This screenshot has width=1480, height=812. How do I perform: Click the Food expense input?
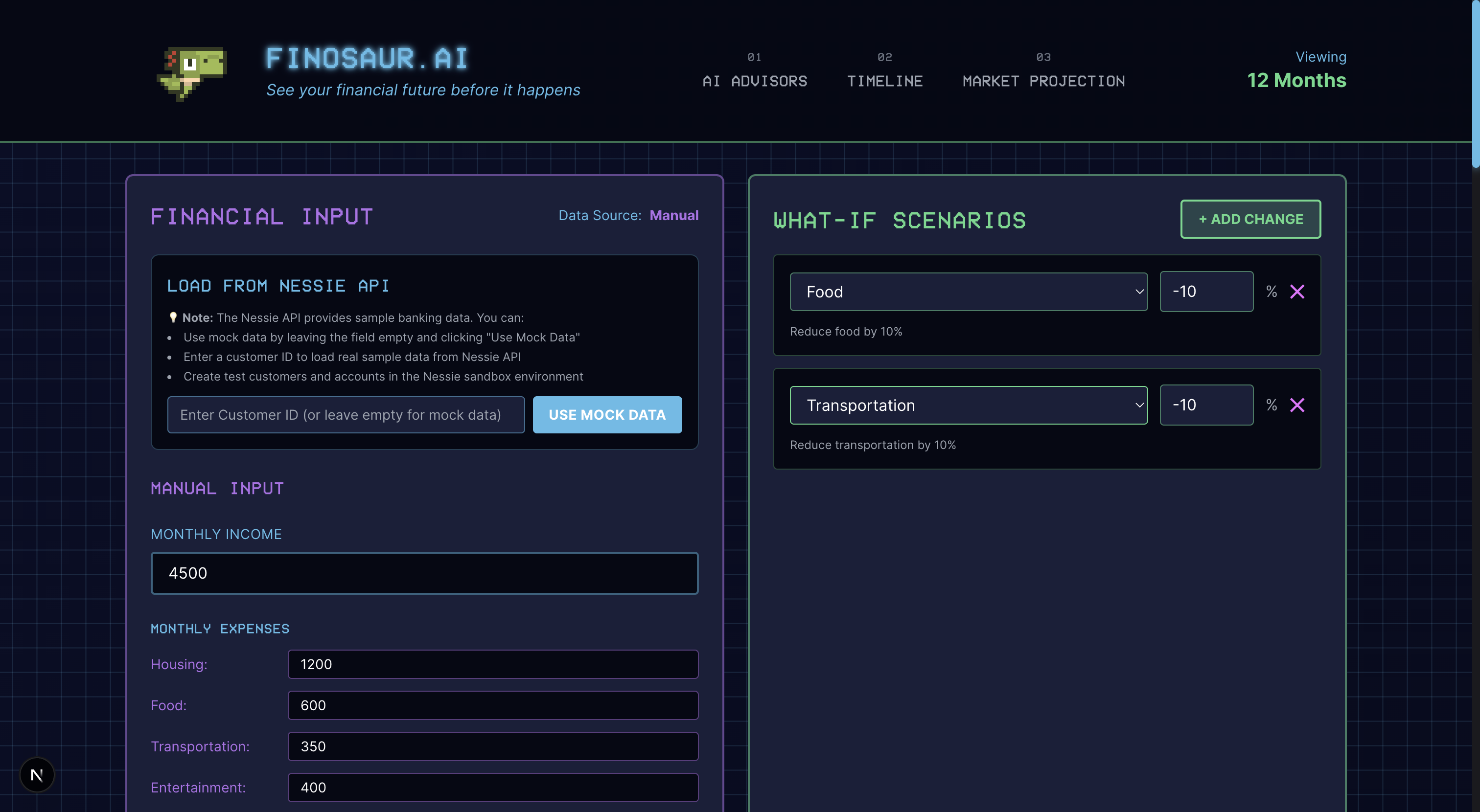coord(492,705)
